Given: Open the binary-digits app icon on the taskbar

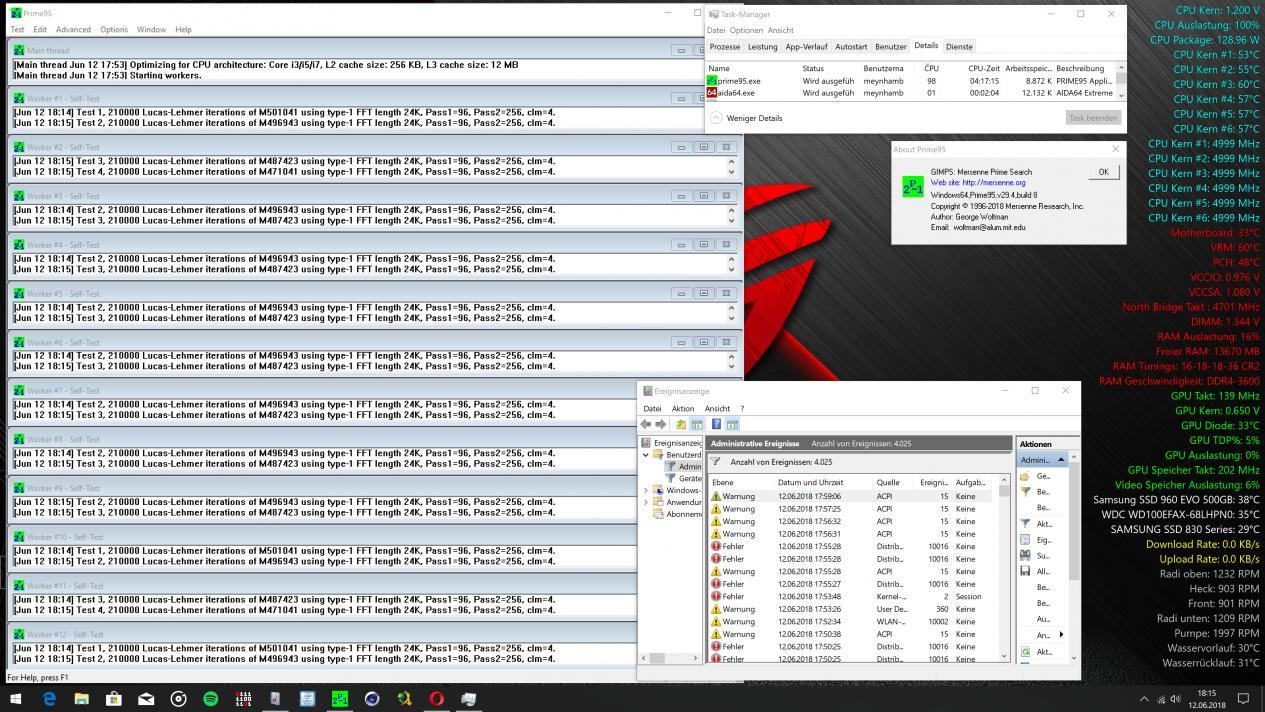Looking at the screenshot, I should (x=243, y=699).
